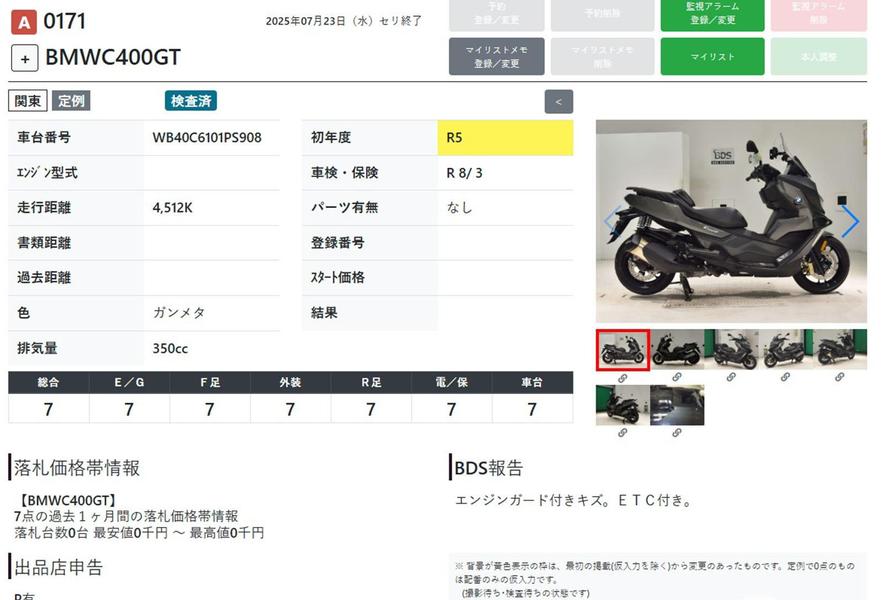
Task: Click the red A grade badge
Action: coord(24,20)
